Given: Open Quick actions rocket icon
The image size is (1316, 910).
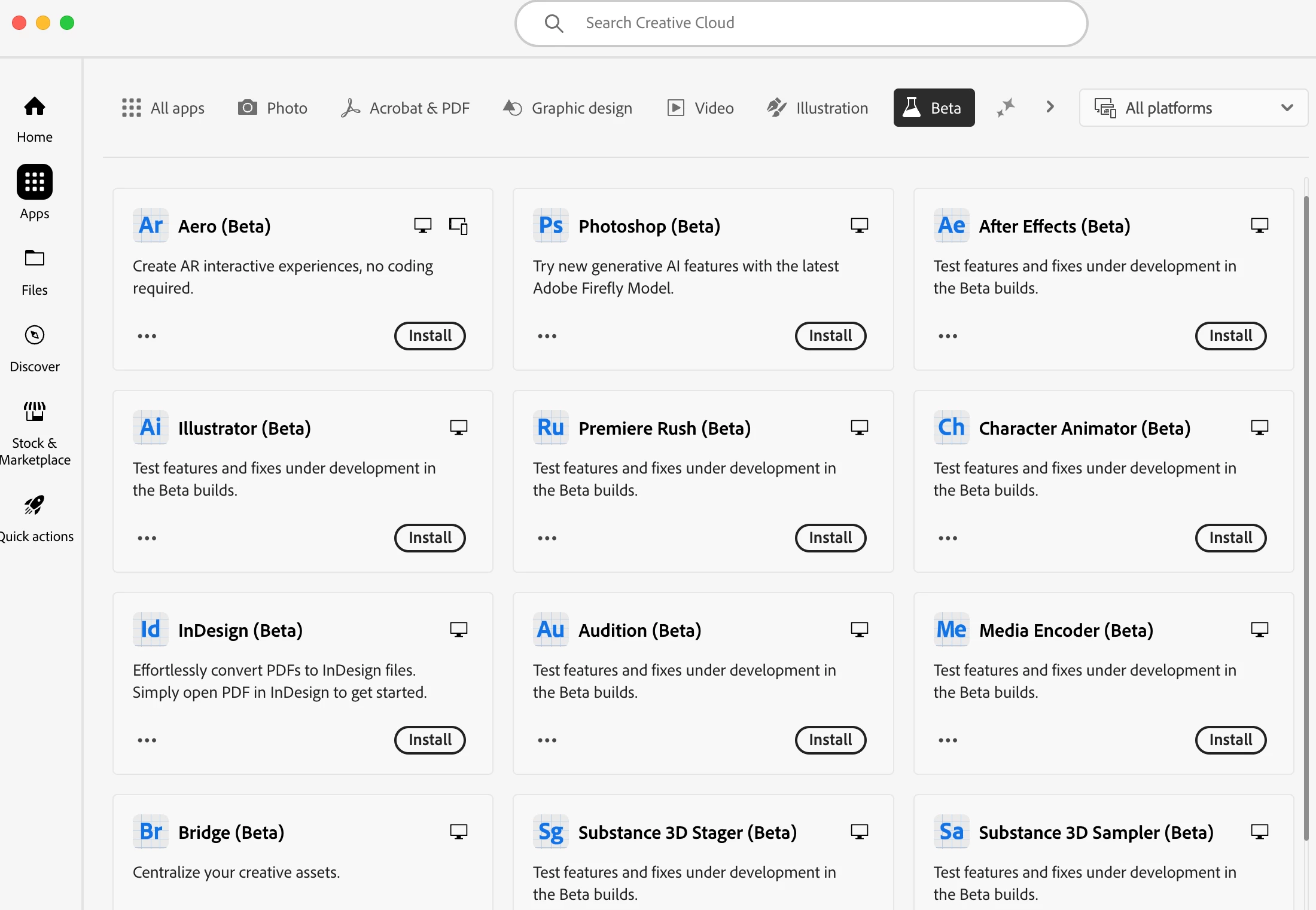Looking at the screenshot, I should [35, 506].
